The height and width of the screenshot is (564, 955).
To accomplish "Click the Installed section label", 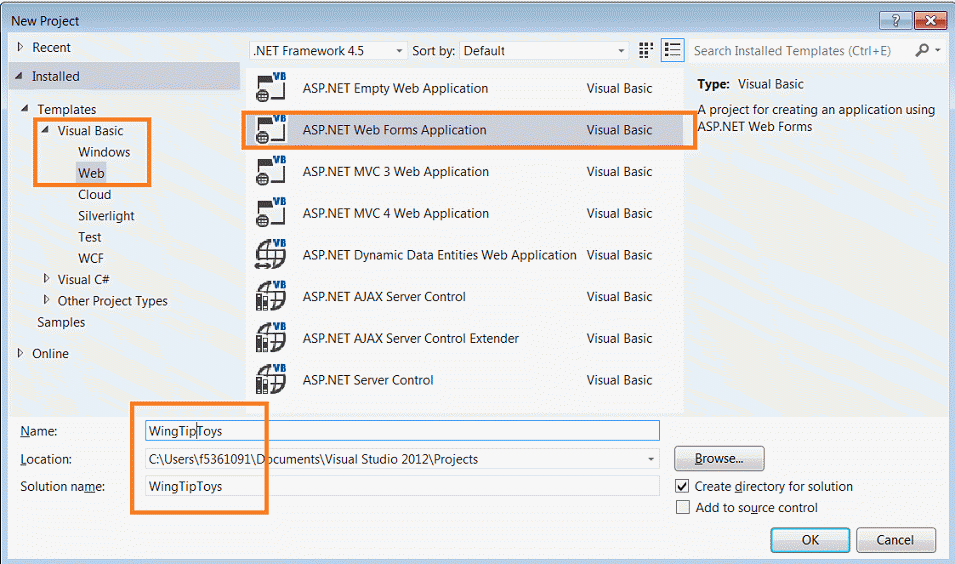I will (x=55, y=76).
